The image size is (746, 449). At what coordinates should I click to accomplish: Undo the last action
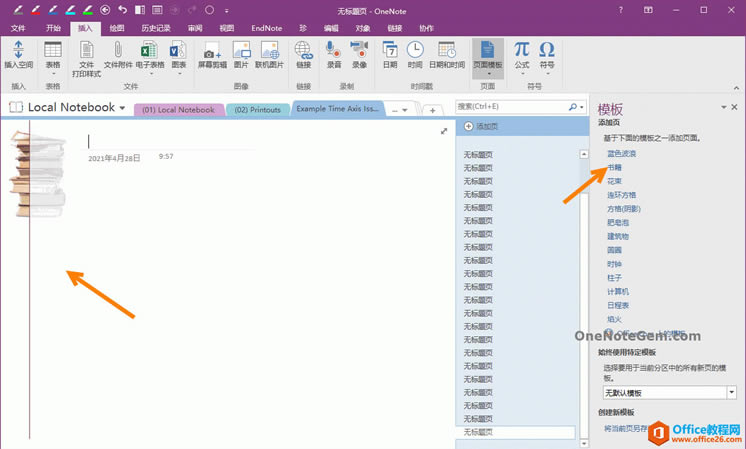point(122,10)
